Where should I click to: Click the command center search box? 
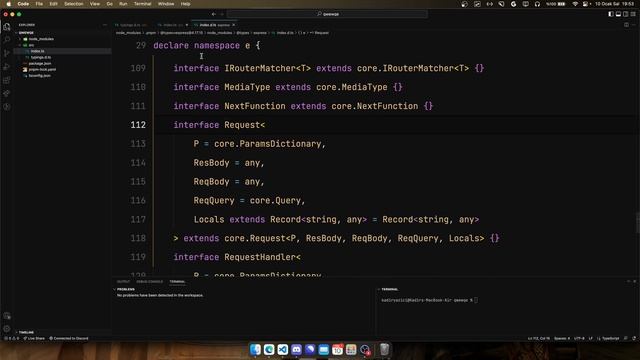tap(327, 14)
